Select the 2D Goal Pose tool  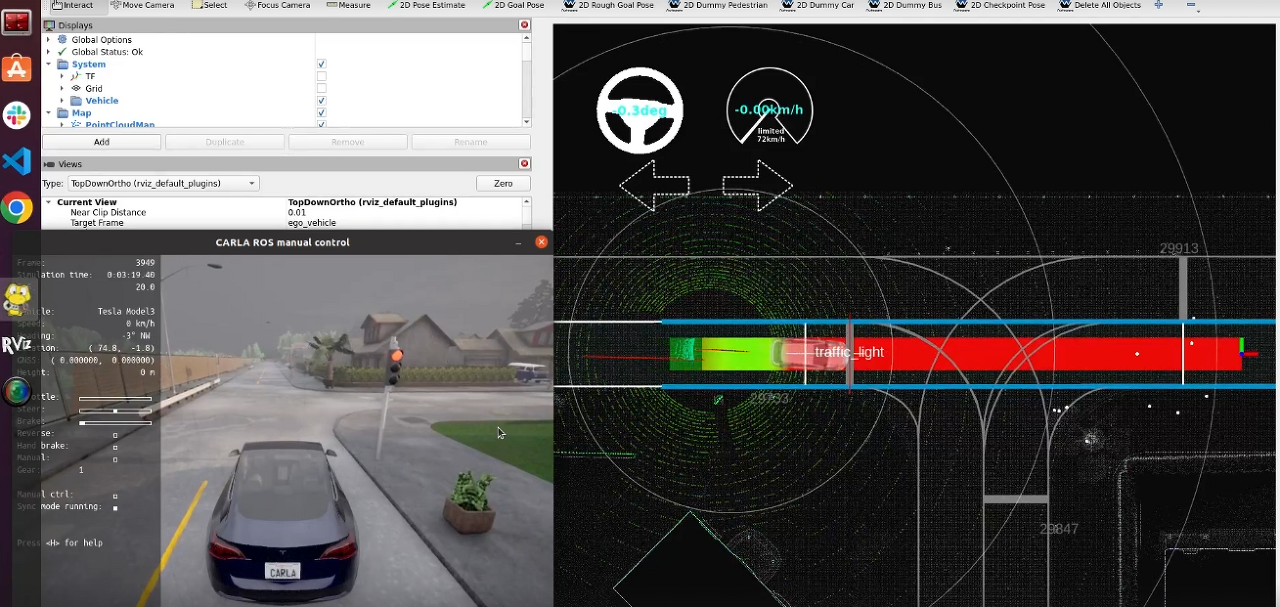click(x=512, y=5)
